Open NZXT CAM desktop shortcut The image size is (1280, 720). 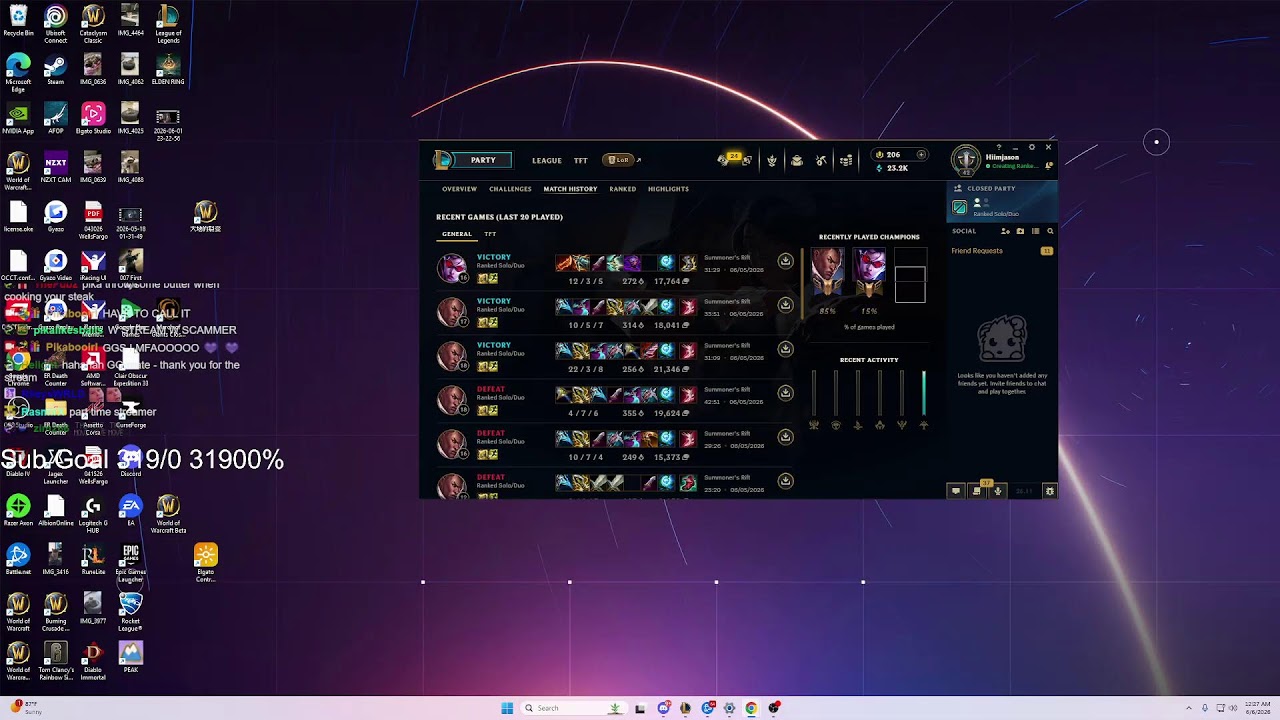pyautogui.click(x=56, y=168)
